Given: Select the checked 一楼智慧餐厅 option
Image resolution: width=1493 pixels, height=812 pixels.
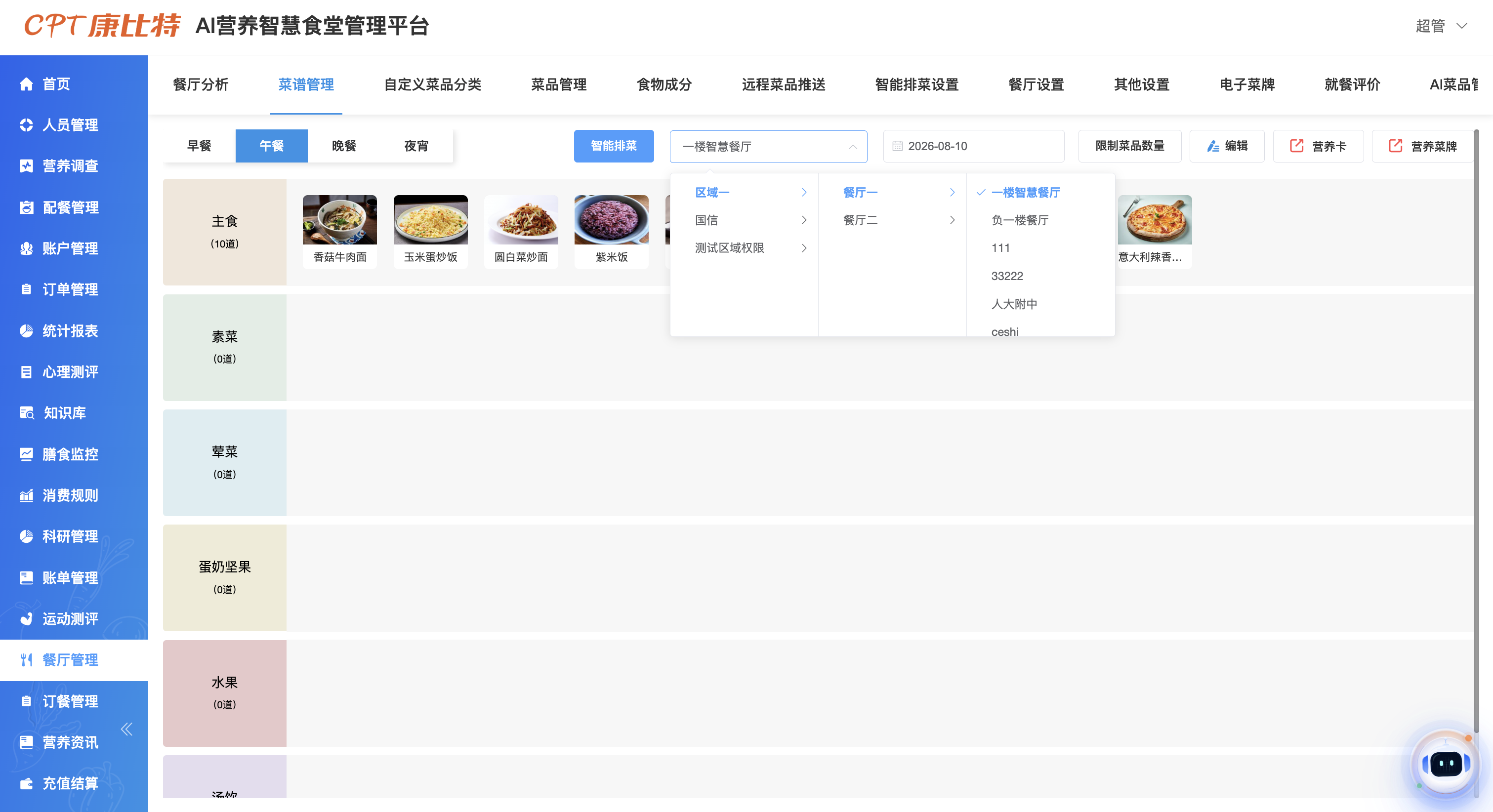Looking at the screenshot, I should click(1026, 193).
